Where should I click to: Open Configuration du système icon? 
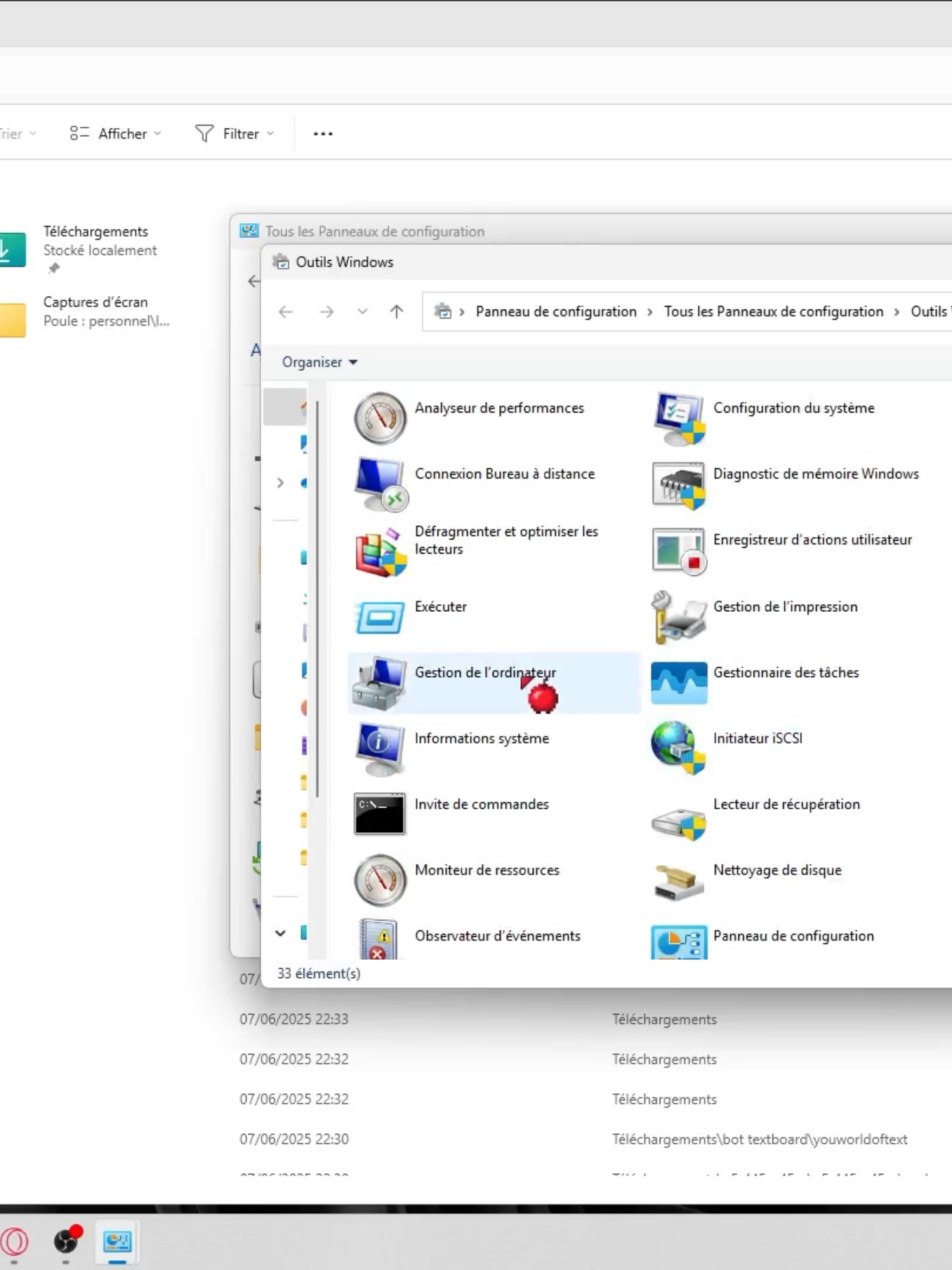point(678,418)
